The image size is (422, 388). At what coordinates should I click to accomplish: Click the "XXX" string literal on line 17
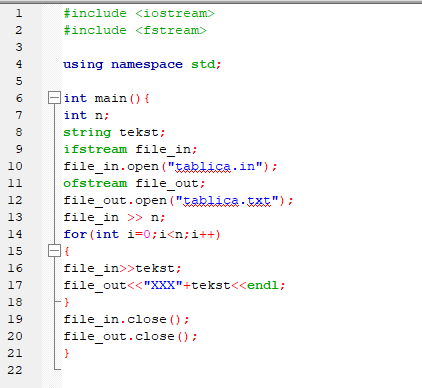(163, 285)
